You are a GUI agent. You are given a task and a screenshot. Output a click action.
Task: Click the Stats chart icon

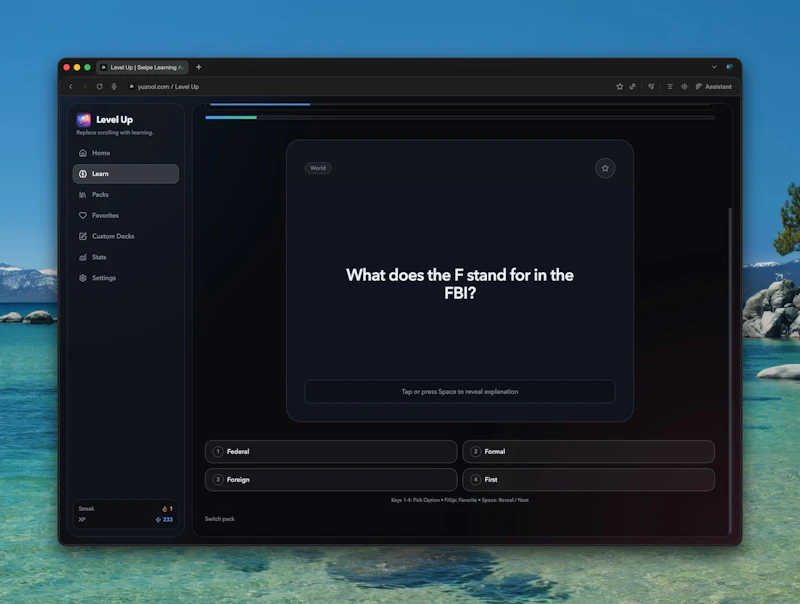click(x=83, y=257)
